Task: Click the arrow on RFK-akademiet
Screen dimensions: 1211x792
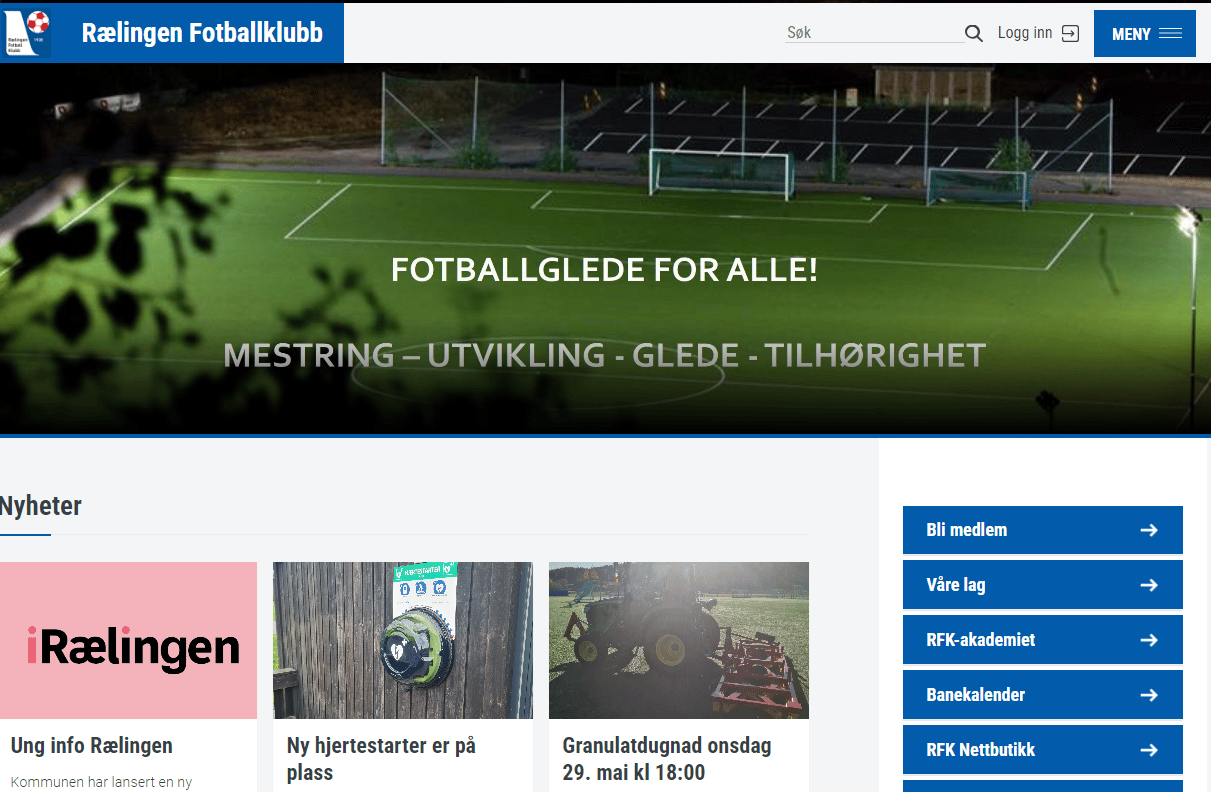Action: click(1149, 640)
